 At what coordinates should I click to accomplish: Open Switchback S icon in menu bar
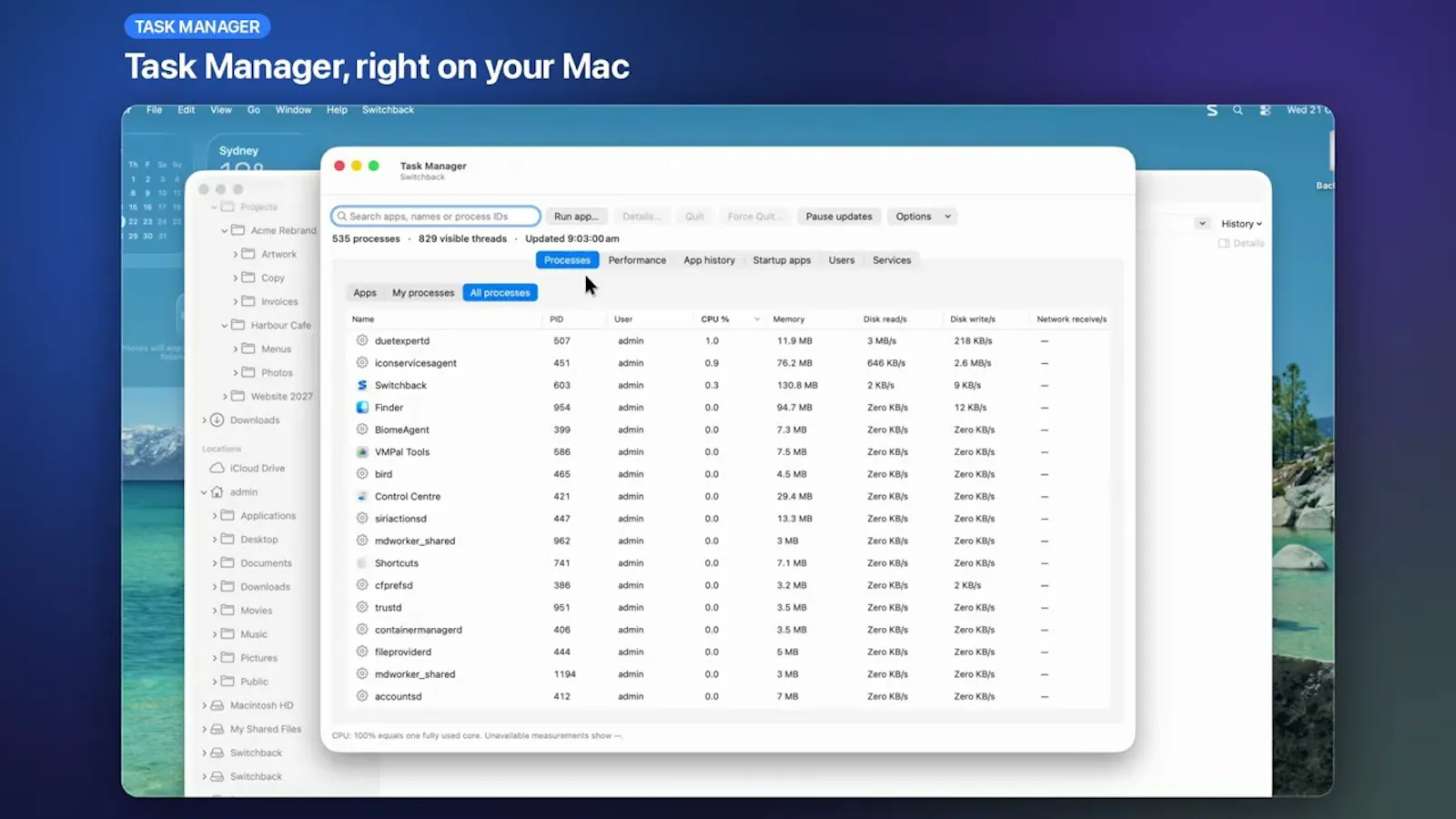(x=1212, y=110)
